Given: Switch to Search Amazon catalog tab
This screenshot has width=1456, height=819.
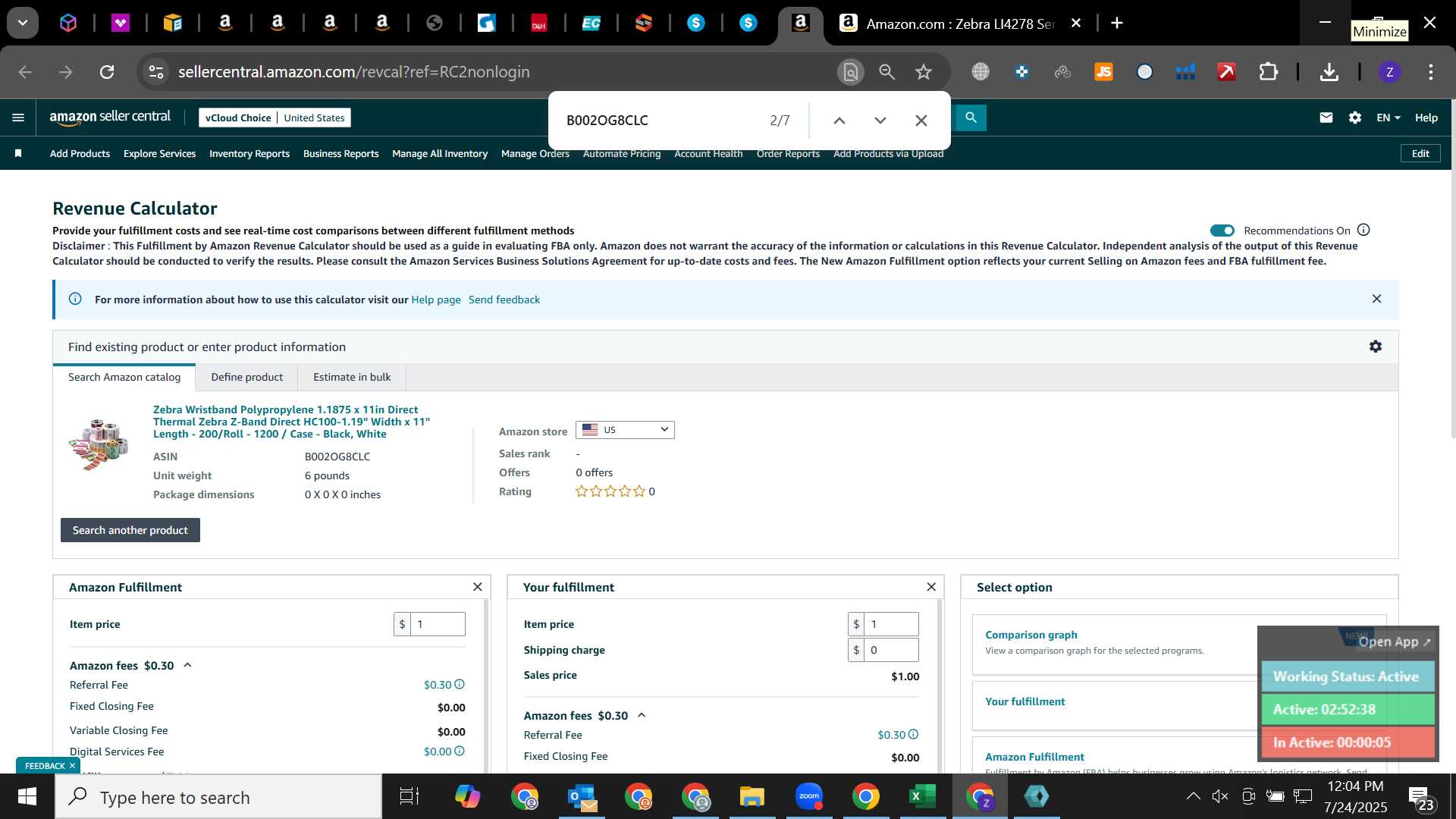Looking at the screenshot, I should (x=124, y=377).
